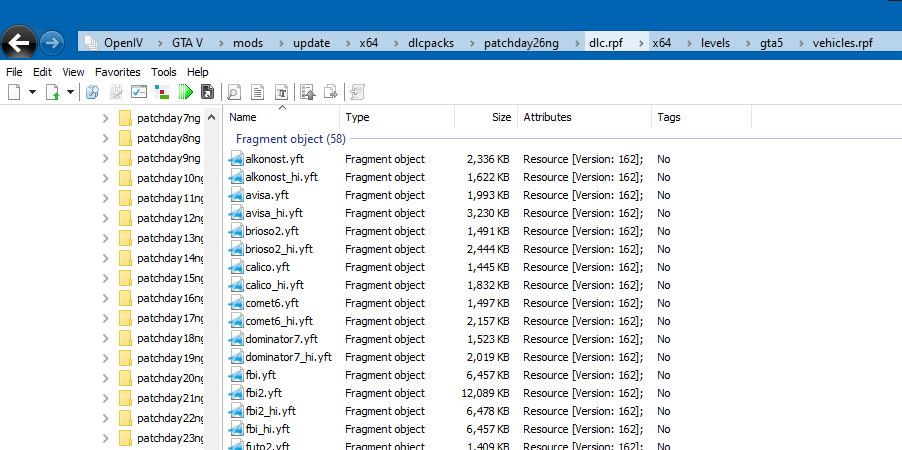This screenshot has width=902, height=450.
Task: Navigate to vehicles.rpf in breadcrumb path
Action: (842, 43)
